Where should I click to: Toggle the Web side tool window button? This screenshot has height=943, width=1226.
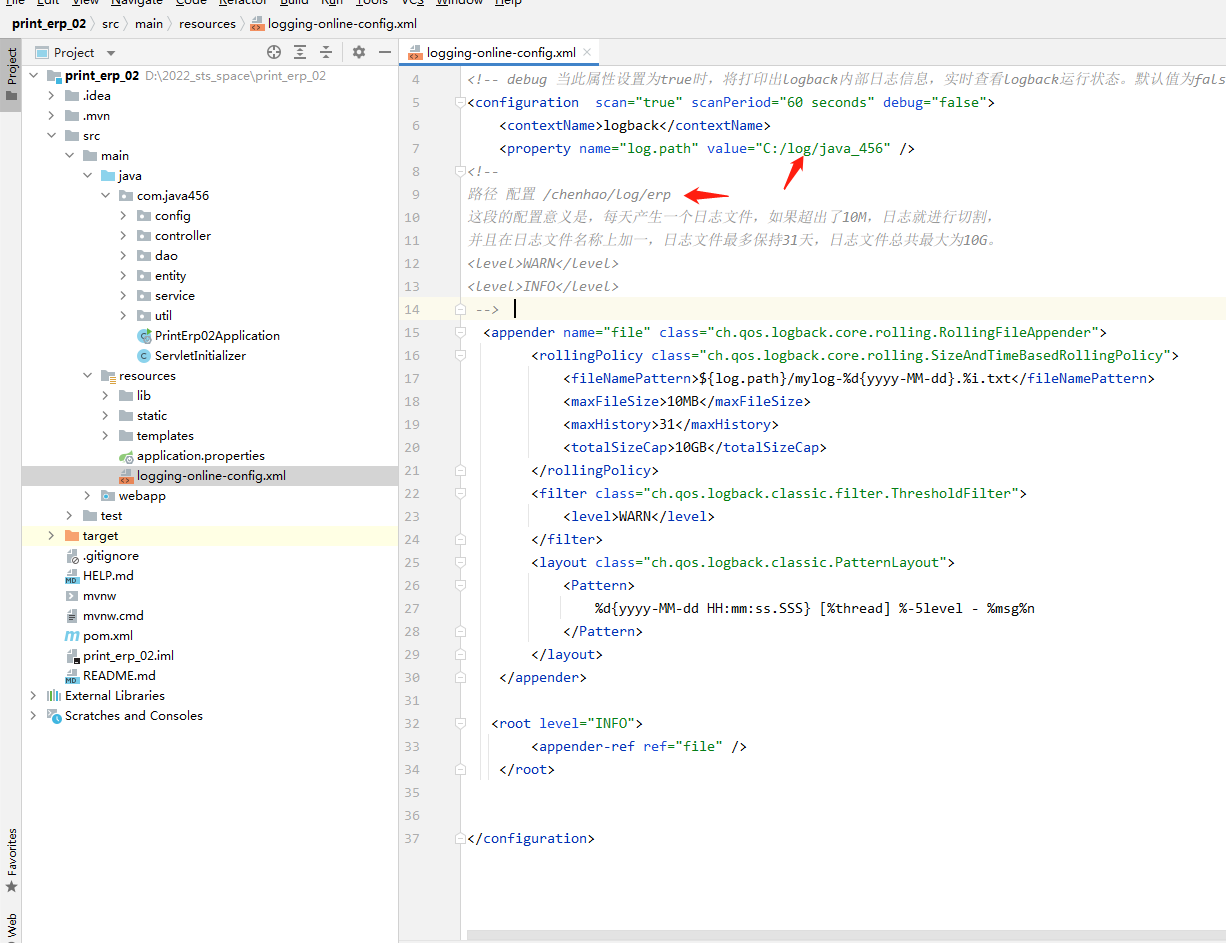(11, 925)
